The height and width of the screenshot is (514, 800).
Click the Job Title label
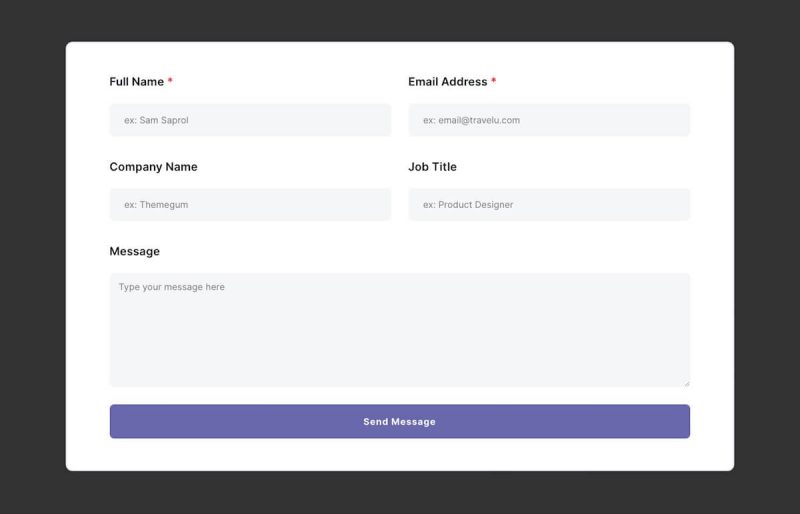pos(432,167)
